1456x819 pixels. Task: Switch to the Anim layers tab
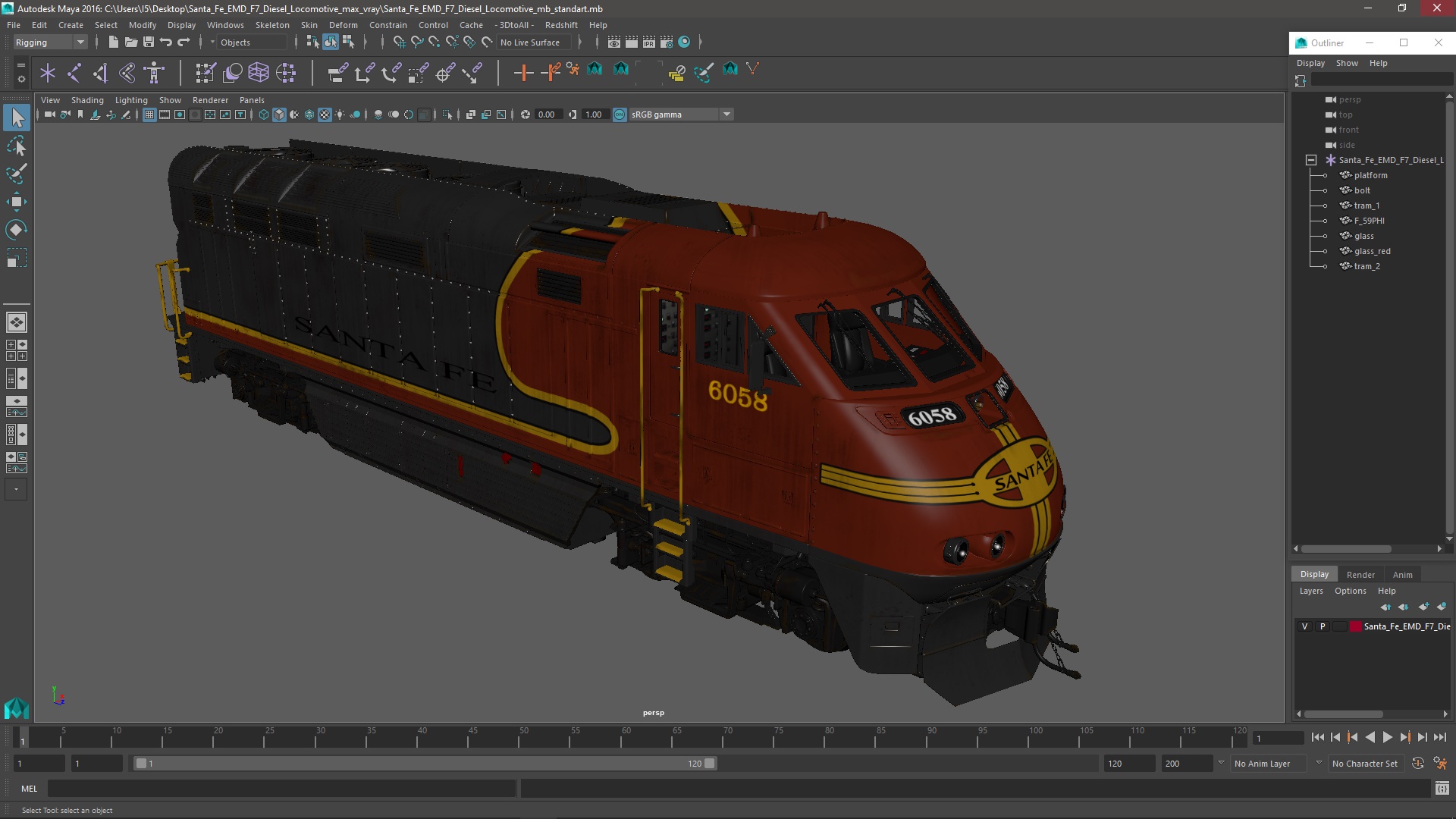coord(1402,575)
